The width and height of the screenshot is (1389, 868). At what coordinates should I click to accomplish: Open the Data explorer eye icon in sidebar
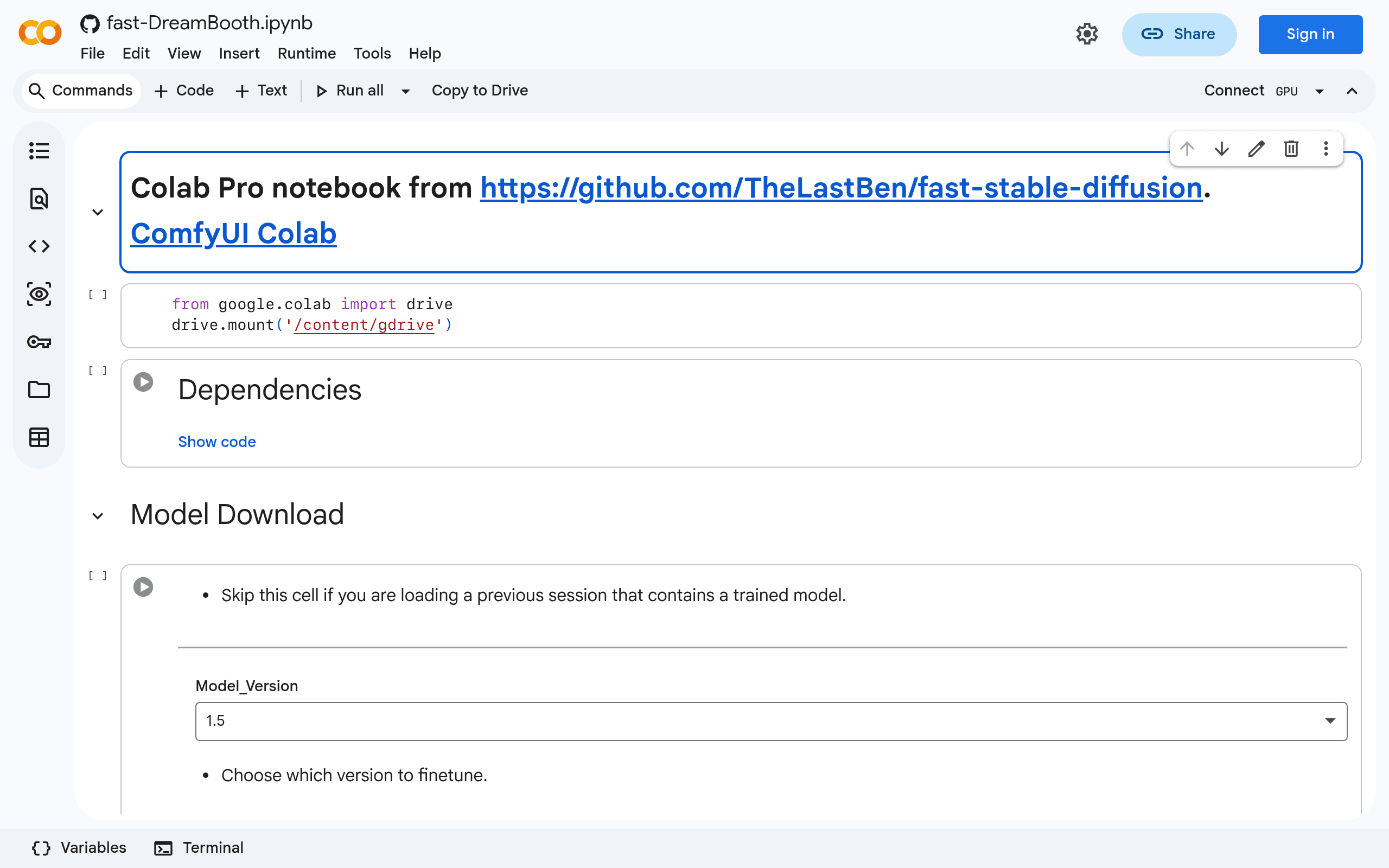tap(39, 294)
